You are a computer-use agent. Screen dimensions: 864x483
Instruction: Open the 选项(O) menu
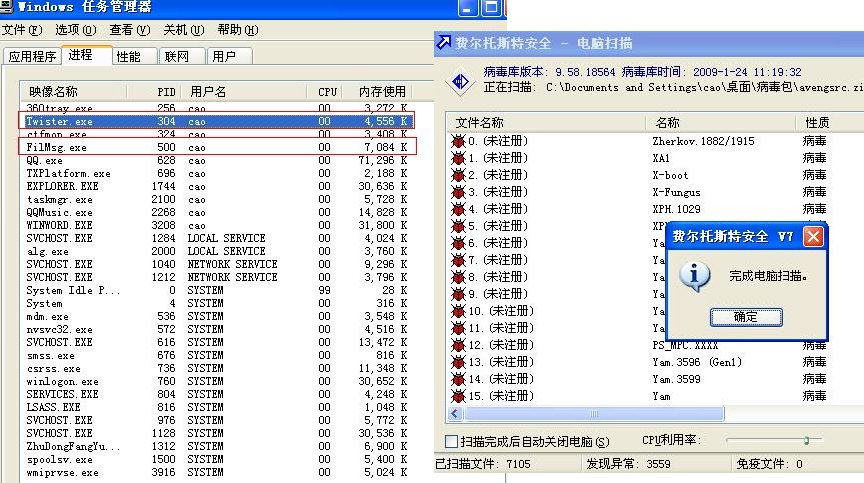(76, 30)
